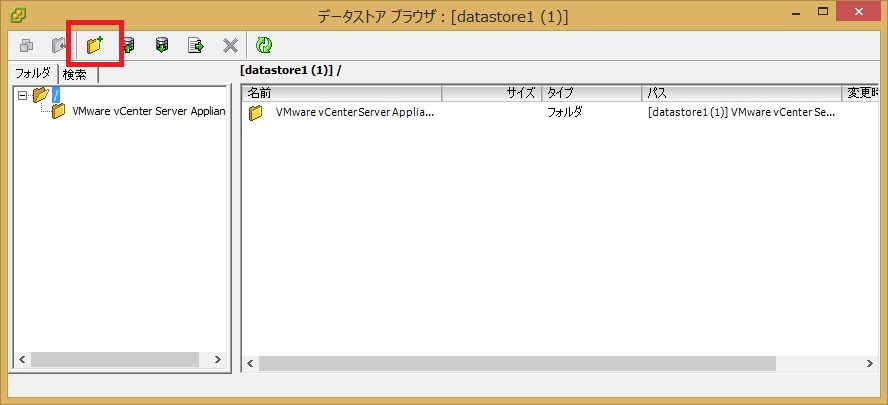Click the VMware vCenter folder icon in tree
The width and height of the screenshot is (888, 405).
coord(58,111)
